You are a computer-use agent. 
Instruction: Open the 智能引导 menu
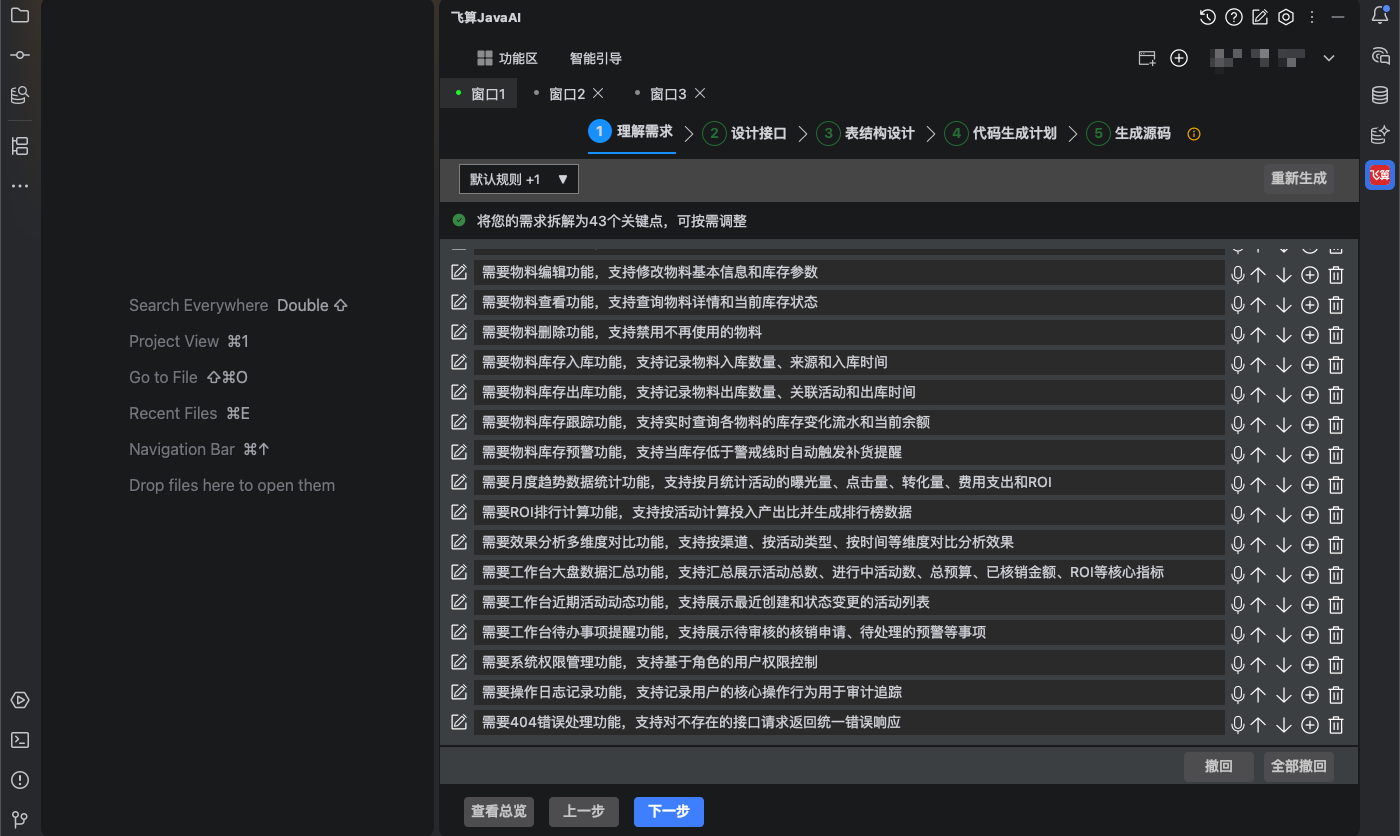click(596, 58)
